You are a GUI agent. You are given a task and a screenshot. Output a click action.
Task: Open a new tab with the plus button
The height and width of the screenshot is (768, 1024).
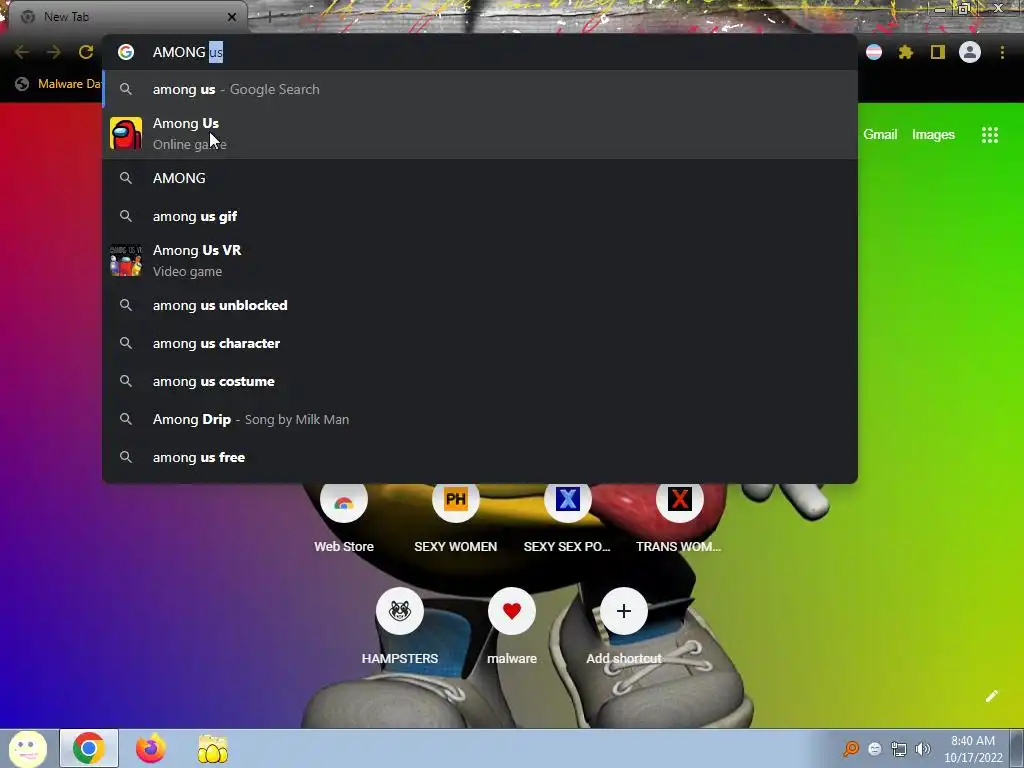(269, 17)
